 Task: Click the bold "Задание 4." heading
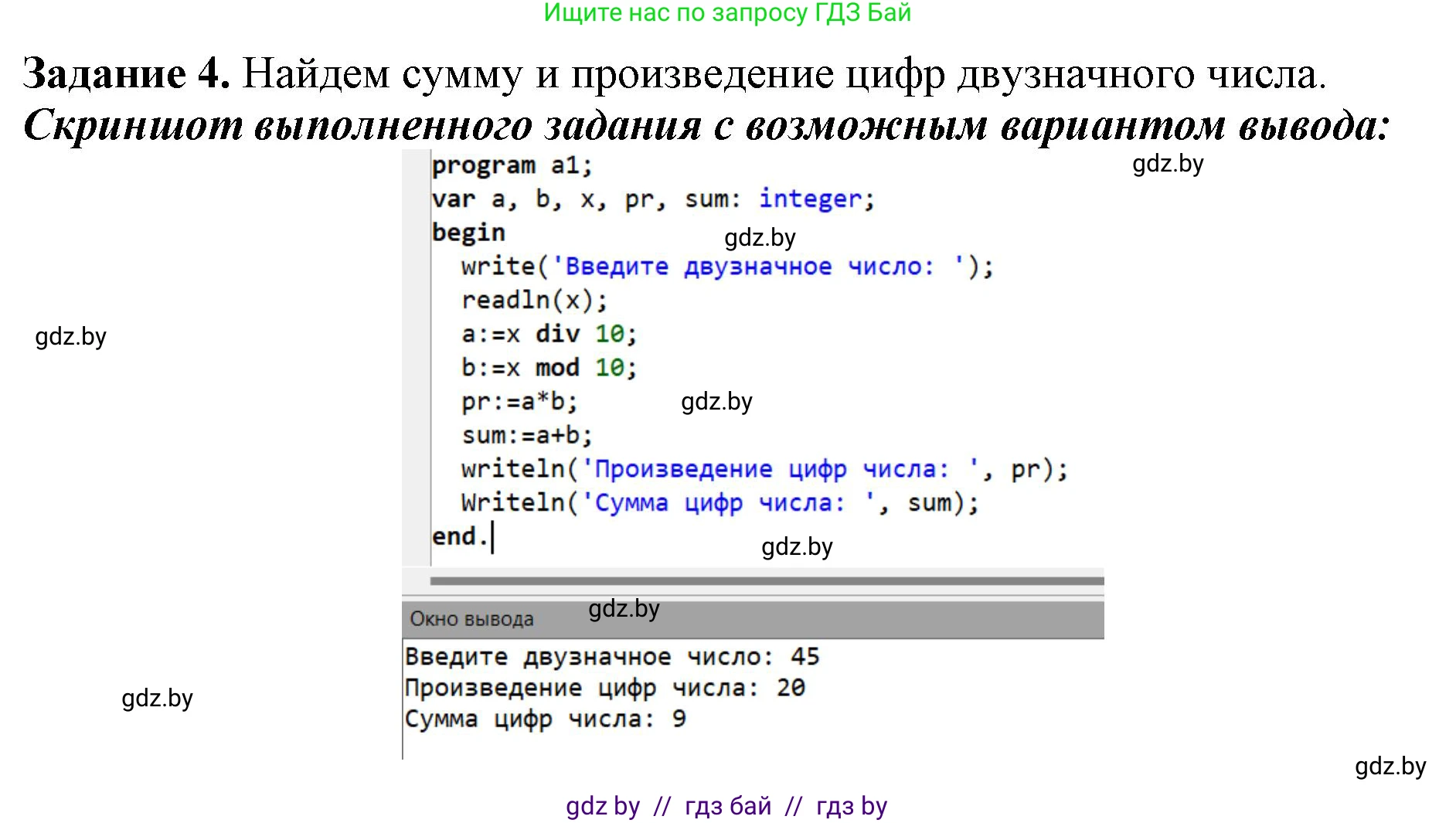(127, 75)
